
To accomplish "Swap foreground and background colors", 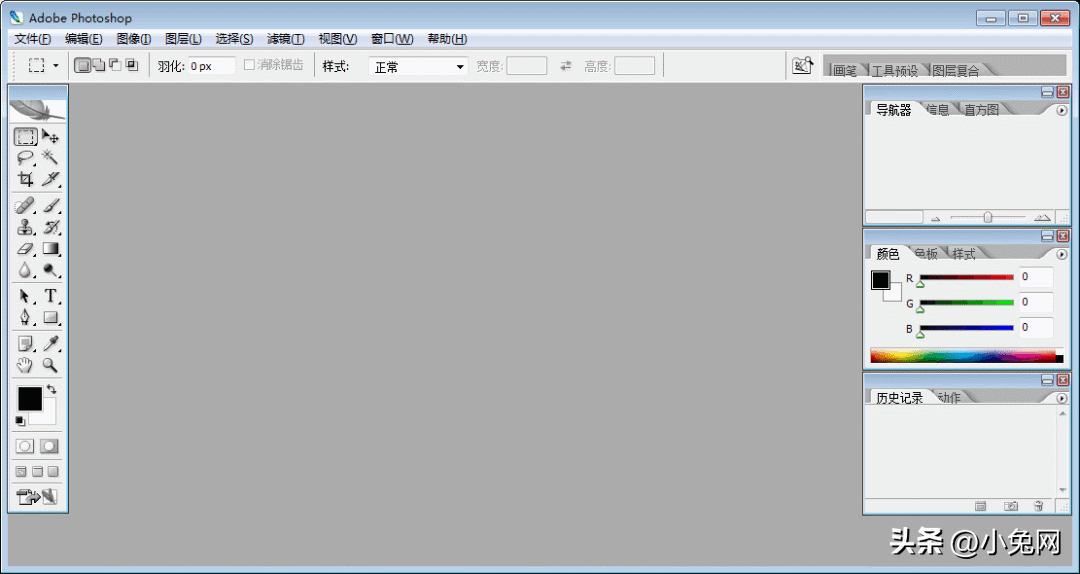I will pos(52,390).
